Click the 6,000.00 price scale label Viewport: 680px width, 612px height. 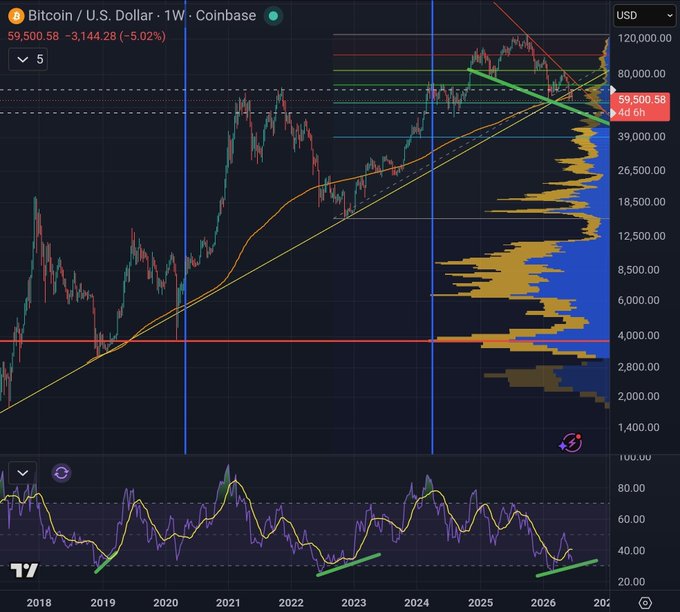coord(638,300)
